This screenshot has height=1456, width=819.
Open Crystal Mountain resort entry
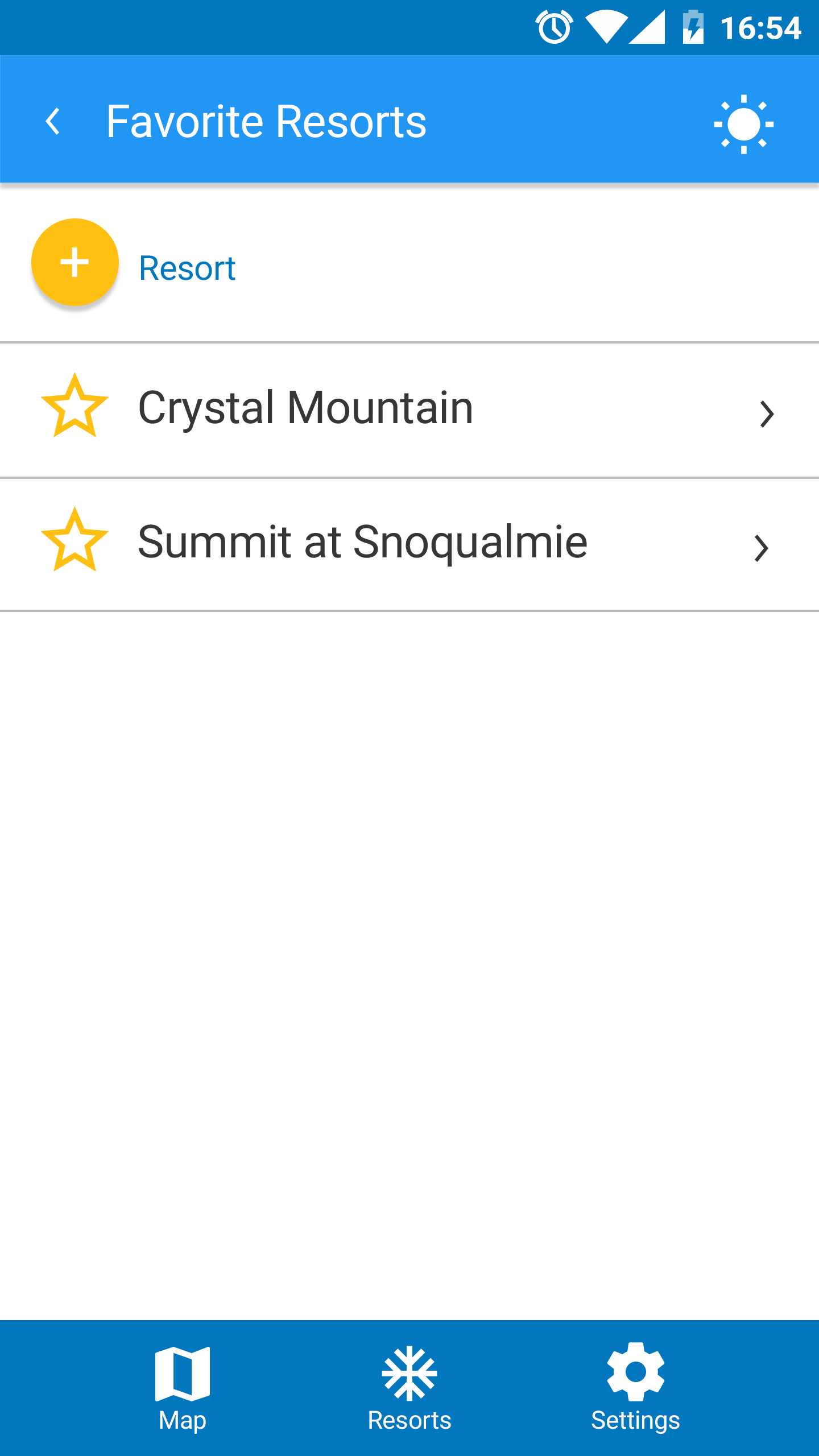(x=409, y=410)
